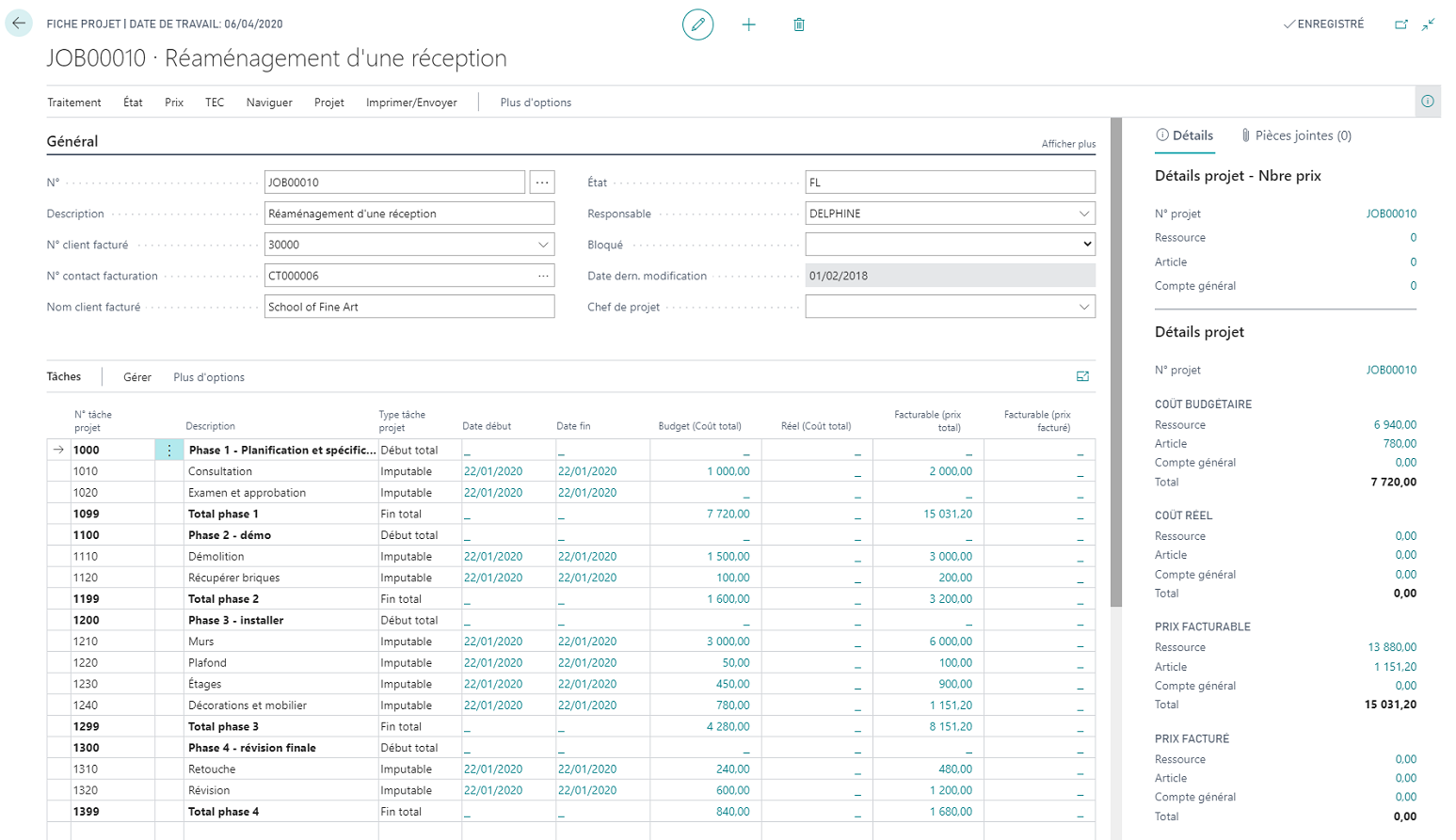Image resolution: width=1456 pixels, height=840 pixels.
Task: Click the Date dern. modification field
Action: point(951,276)
